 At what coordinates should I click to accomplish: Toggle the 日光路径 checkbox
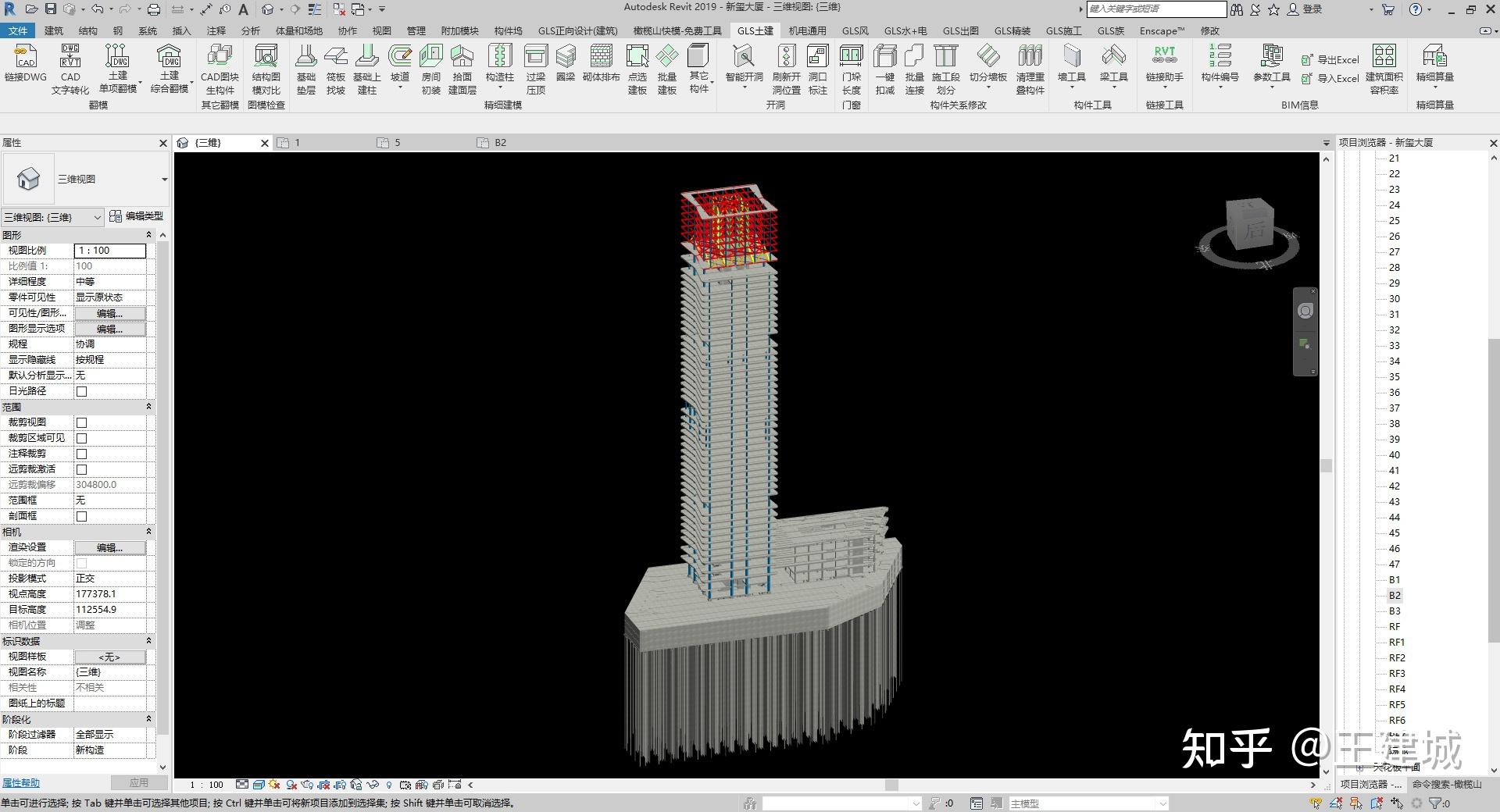[82, 391]
